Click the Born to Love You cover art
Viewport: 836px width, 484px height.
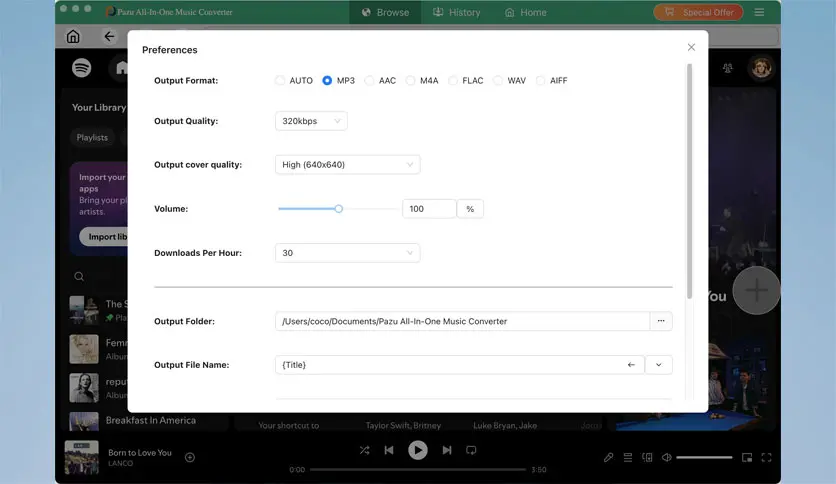pos(82,457)
